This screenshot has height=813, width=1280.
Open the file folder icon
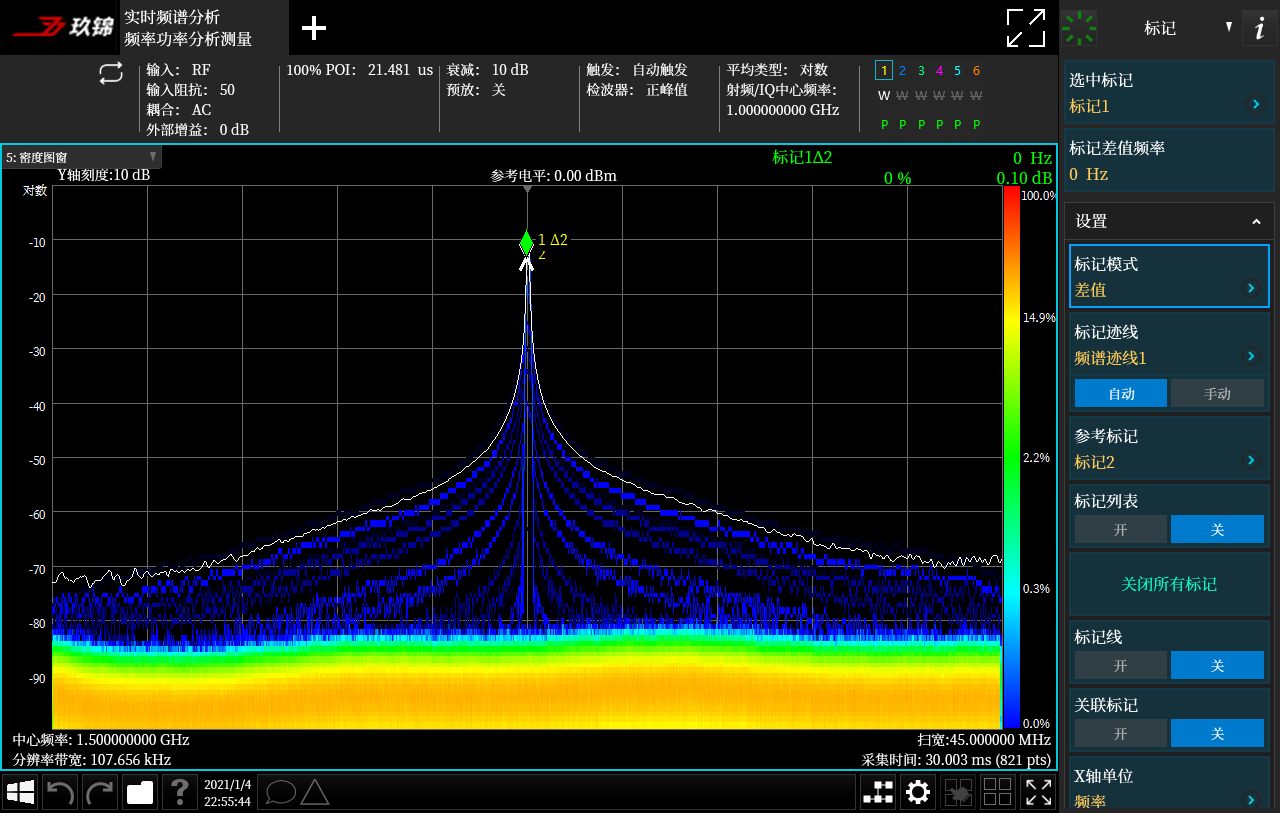point(140,792)
